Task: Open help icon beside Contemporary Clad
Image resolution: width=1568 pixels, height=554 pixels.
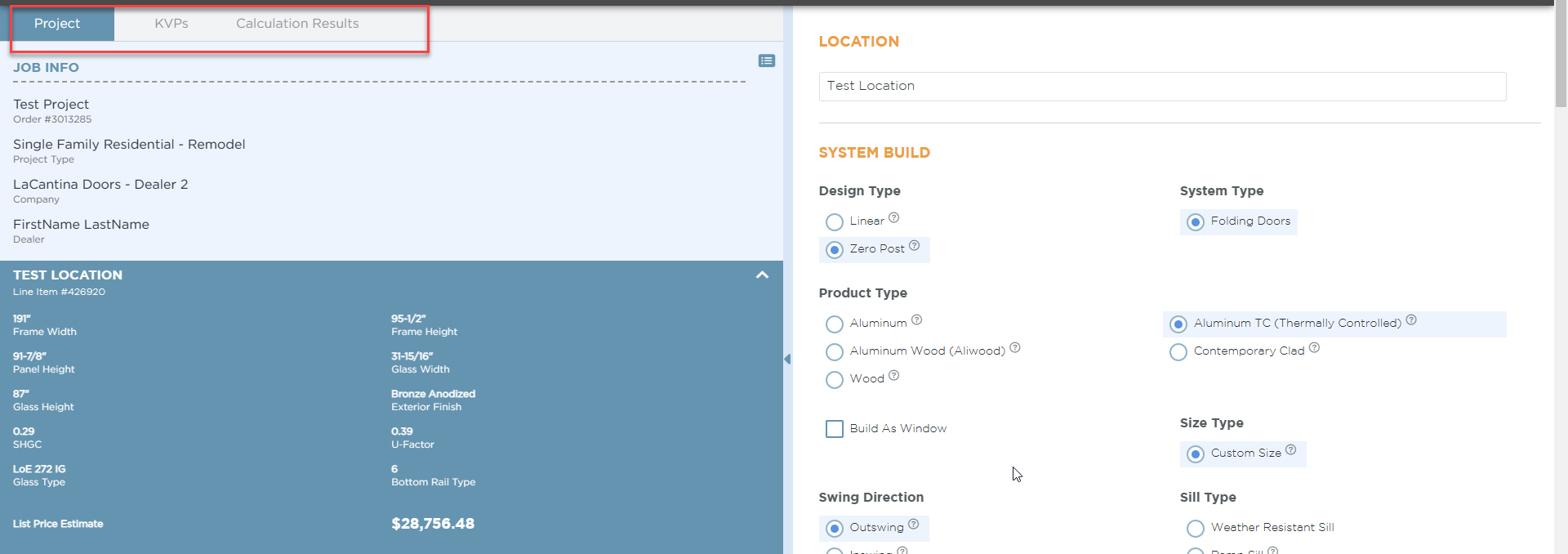Action: [x=1314, y=347]
